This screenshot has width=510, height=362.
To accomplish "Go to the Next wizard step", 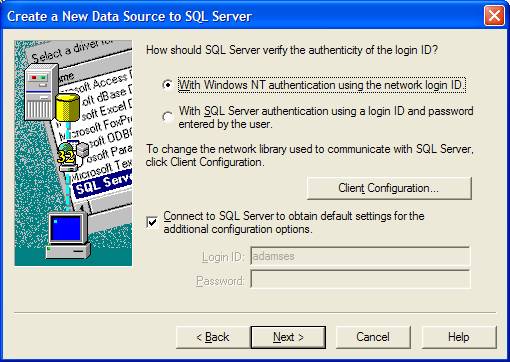I will [288, 337].
